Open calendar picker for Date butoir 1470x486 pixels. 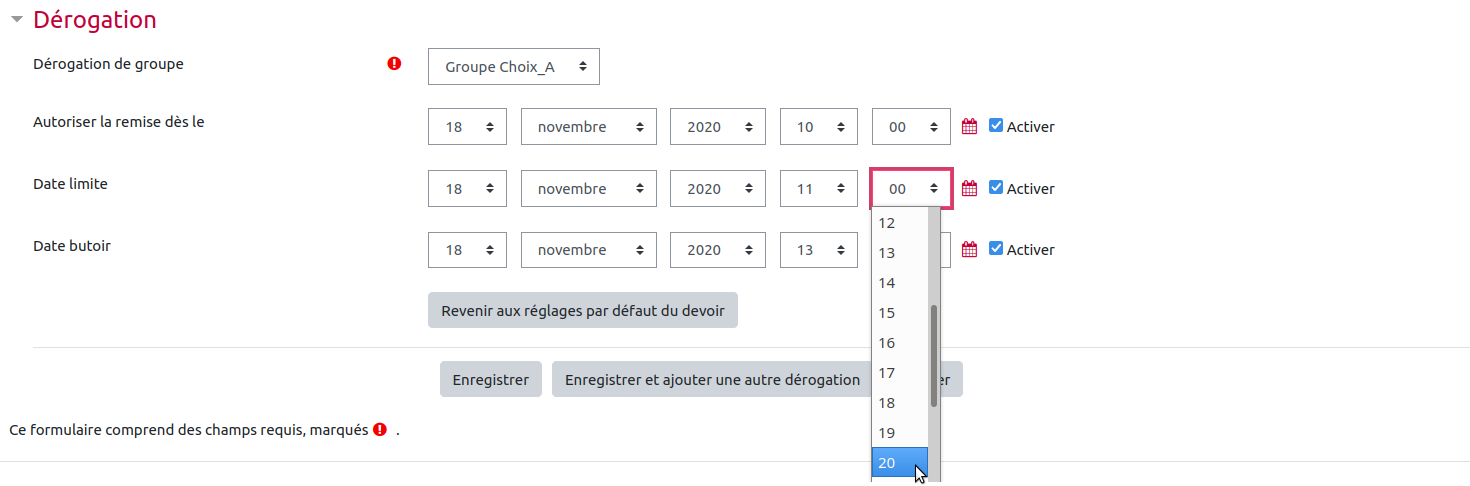(968, 249)
